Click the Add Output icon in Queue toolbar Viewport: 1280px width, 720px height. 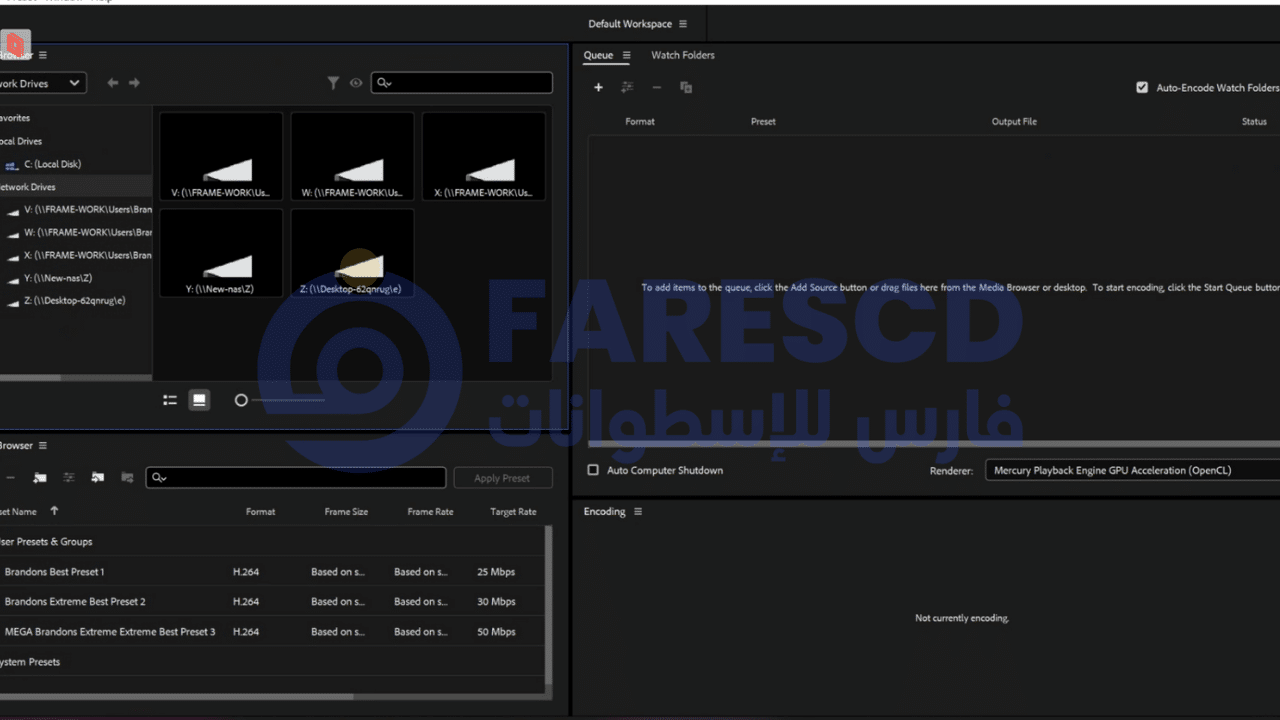coord(627,88)
